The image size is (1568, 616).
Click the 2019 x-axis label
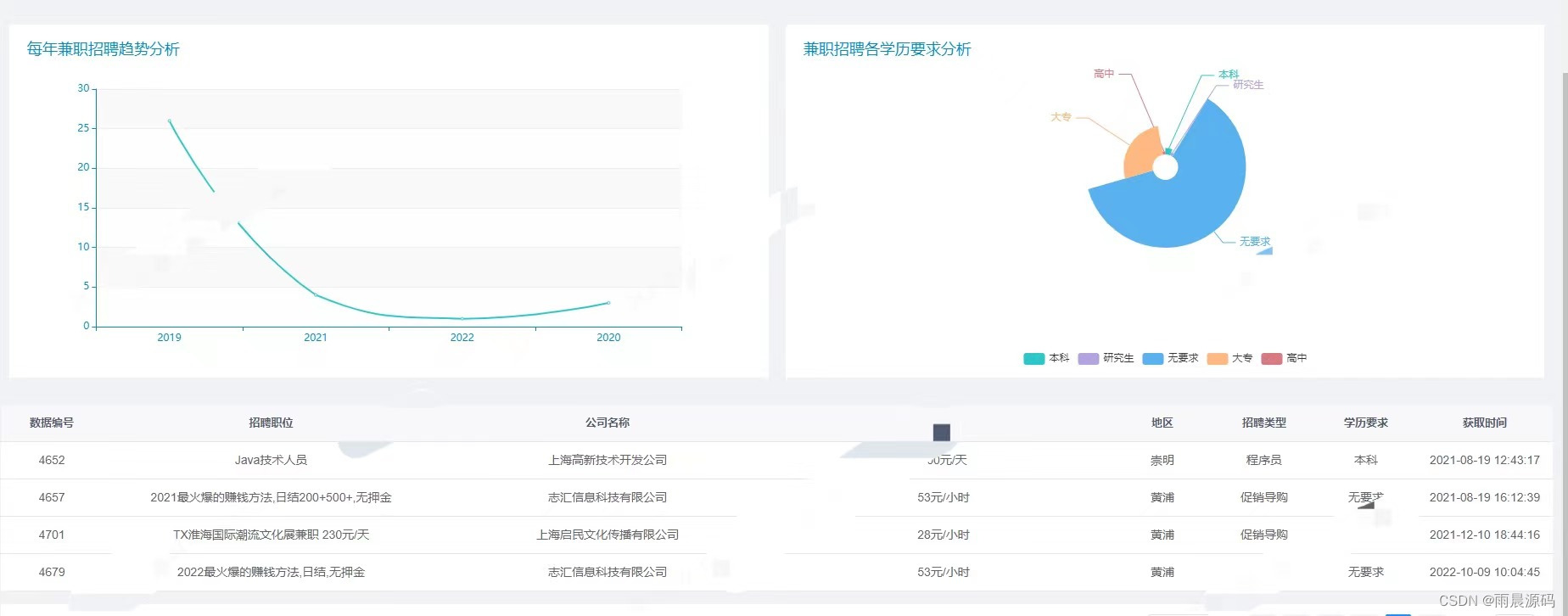169,338
